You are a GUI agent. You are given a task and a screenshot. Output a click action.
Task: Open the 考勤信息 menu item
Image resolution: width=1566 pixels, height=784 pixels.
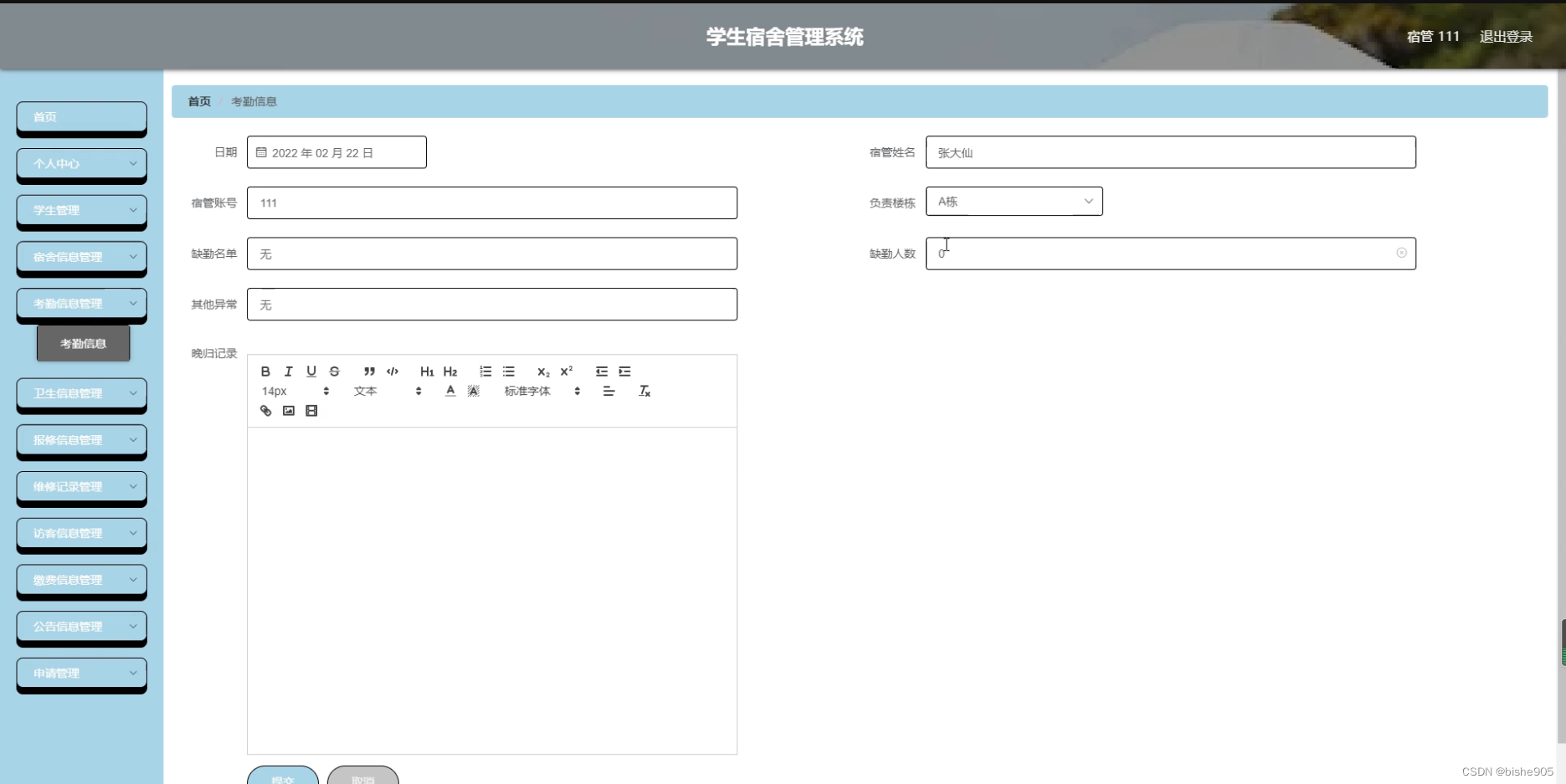[83, 342]
